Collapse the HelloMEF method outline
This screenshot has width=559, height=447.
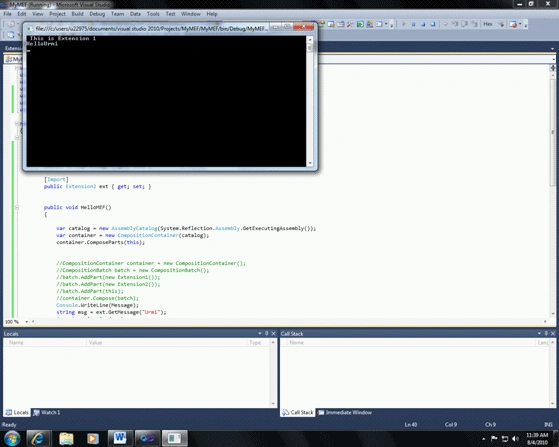pos(16,207)
